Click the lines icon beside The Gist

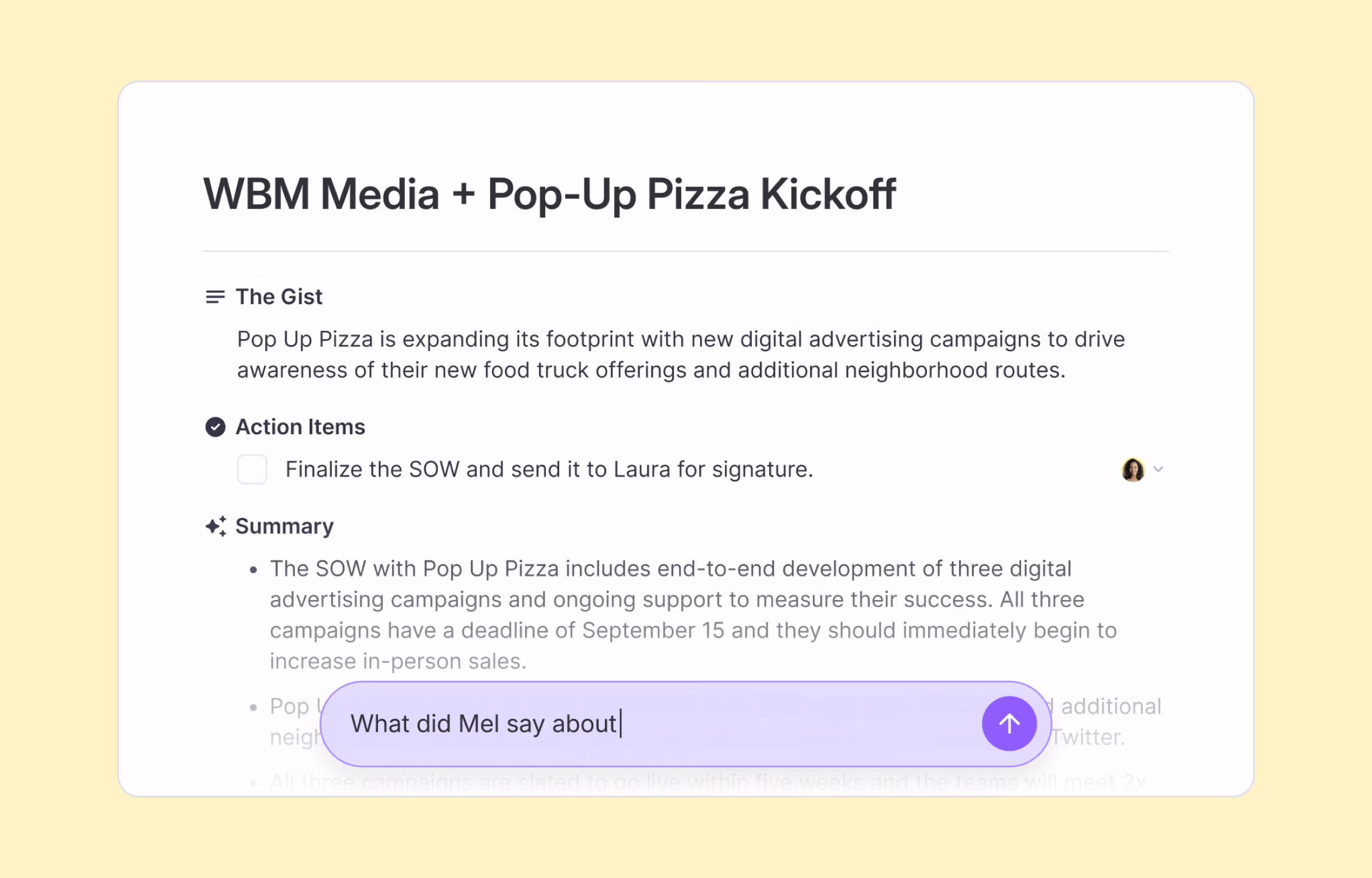(215, 297)
